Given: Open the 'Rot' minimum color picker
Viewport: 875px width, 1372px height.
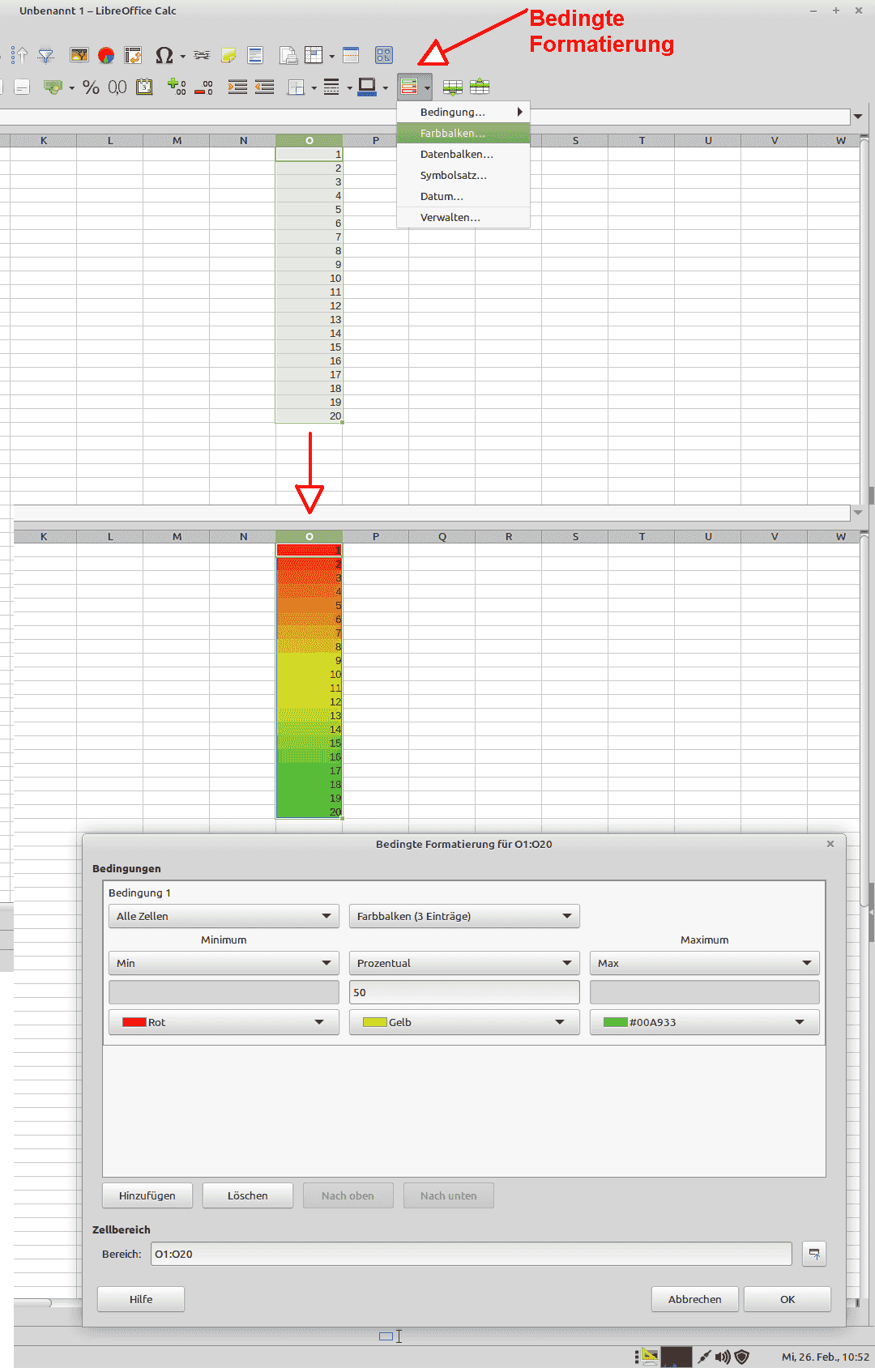Looking at the screenshot, I should pos(224,1022).
